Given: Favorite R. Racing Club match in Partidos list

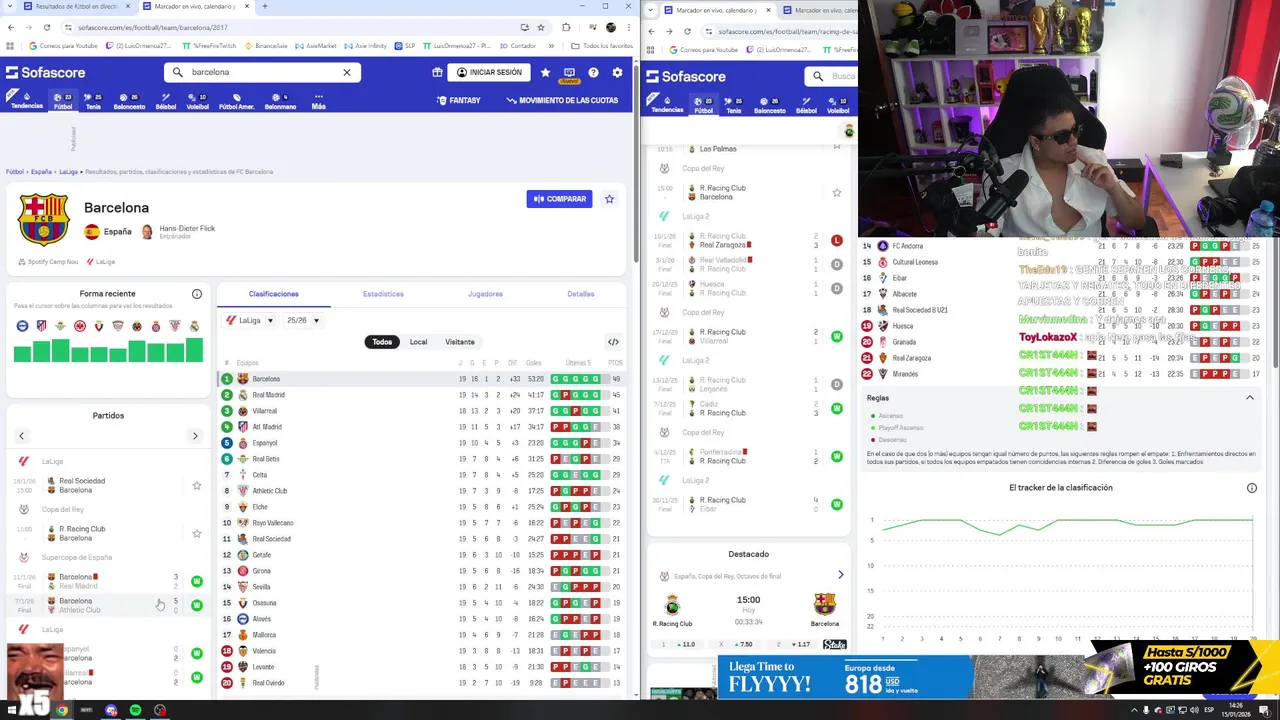Looking at the screenshot, I should [x=197, y=534].
